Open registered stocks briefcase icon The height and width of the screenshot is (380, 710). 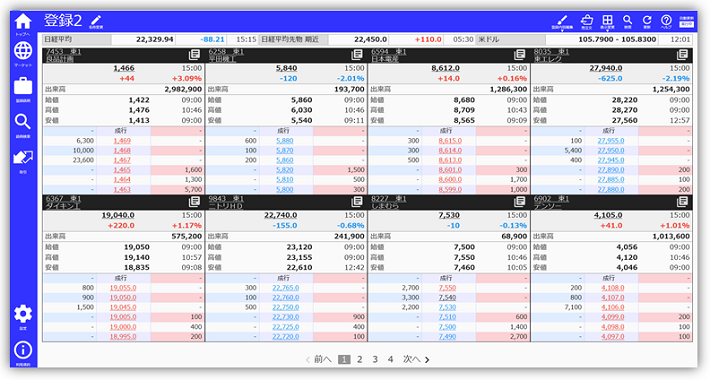23,89
